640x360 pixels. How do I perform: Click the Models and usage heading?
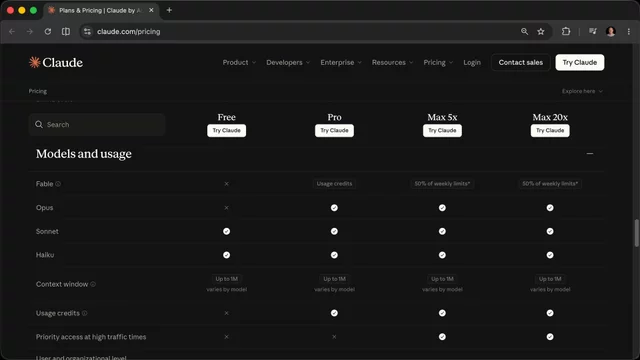[x=84, y=154]
